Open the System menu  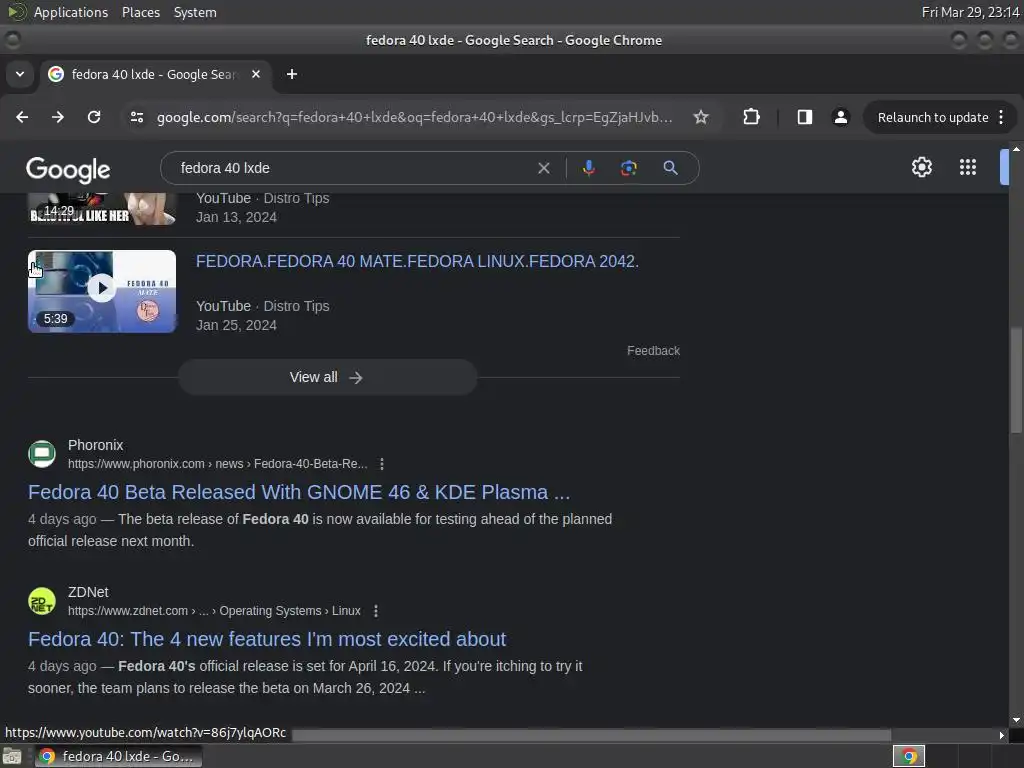[x=195, y=12]
